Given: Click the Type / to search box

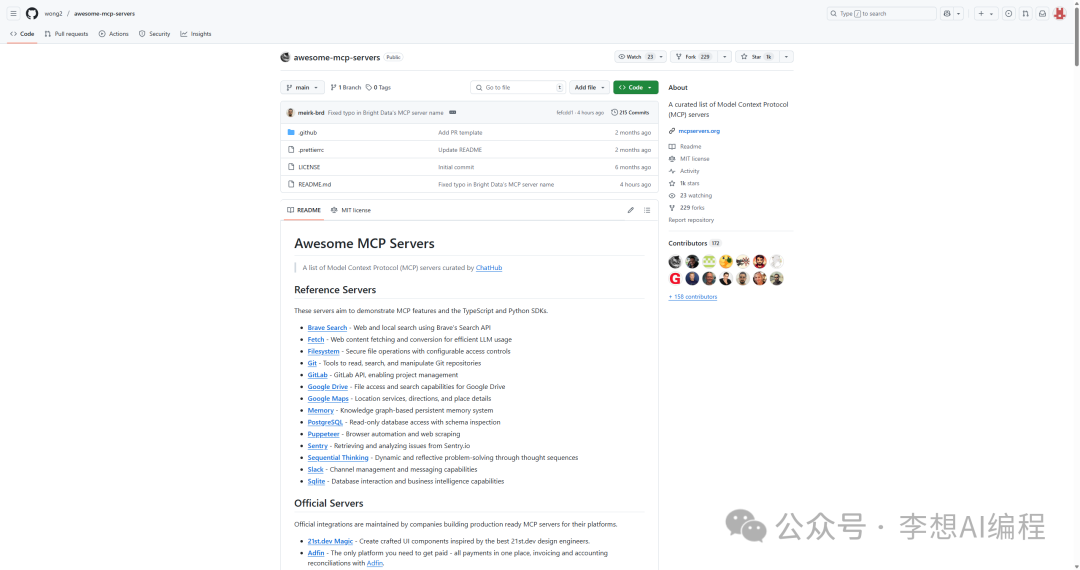Looking at the screenshot, I should [x=882, y=14].
